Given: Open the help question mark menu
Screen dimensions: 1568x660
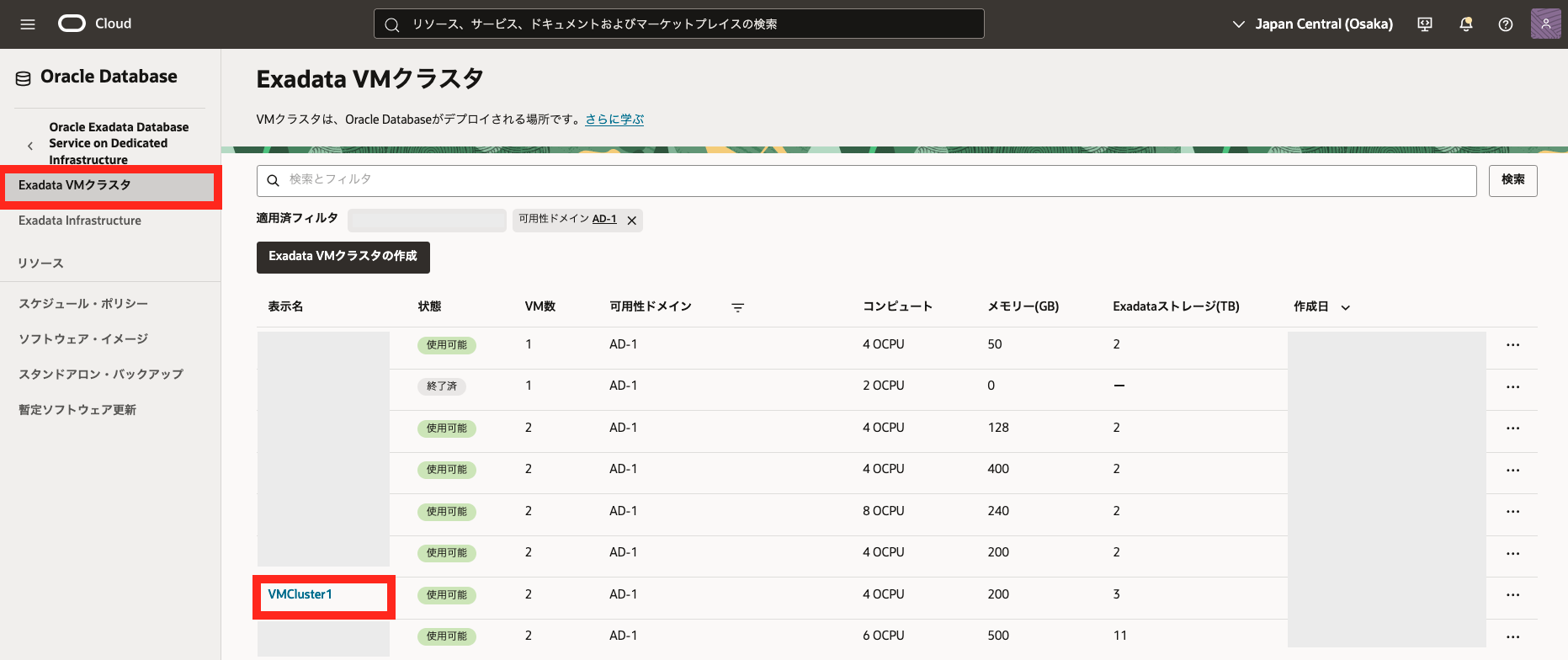Looking at the screenshot, I should click(1506, 24).
